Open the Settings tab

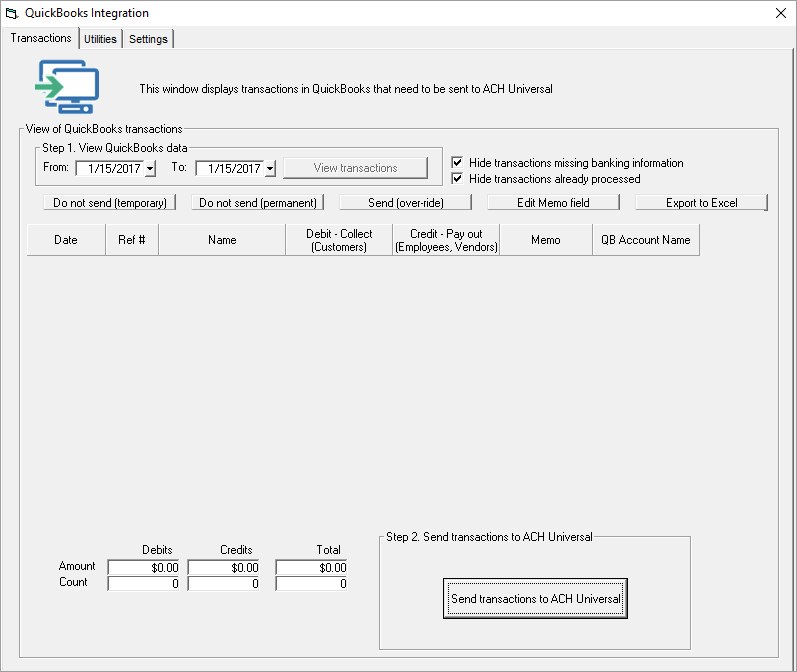(148, 39)
